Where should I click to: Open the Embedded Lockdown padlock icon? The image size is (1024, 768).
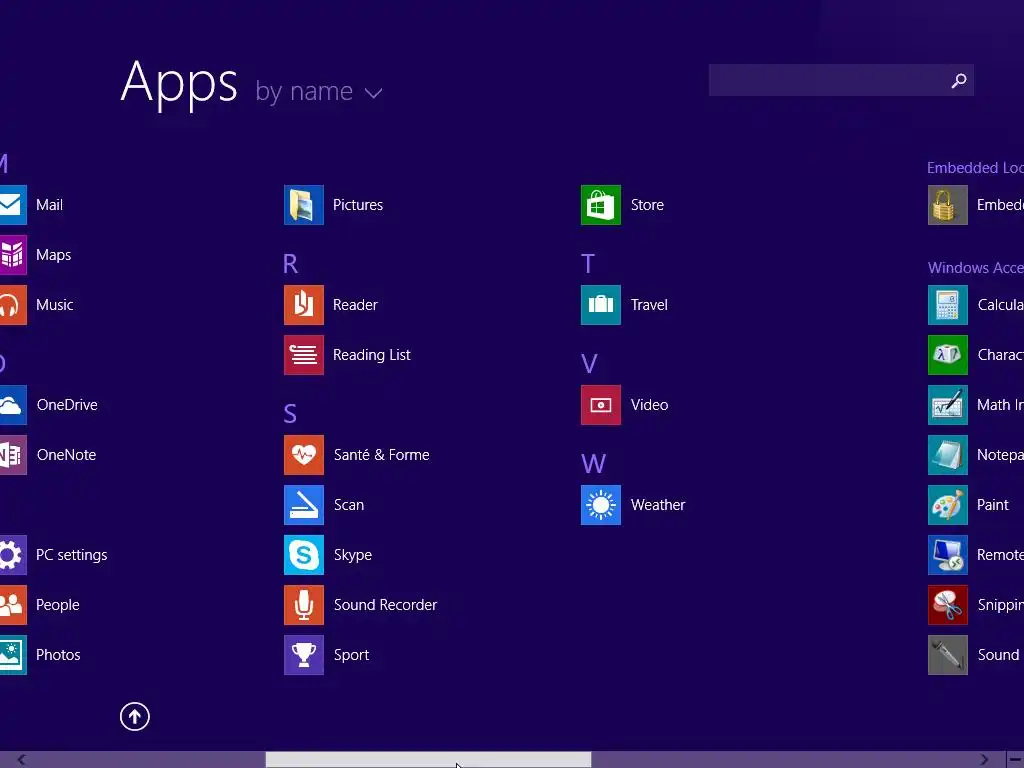click(948, 204)
